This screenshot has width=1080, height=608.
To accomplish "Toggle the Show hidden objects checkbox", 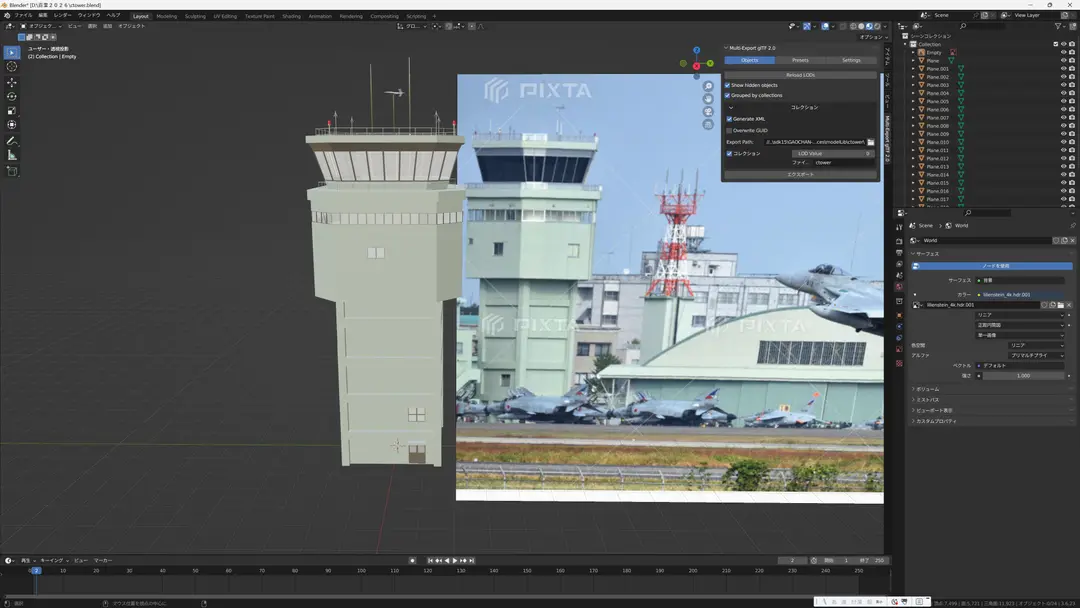I will pyautogui.click(x=727, y=85).
